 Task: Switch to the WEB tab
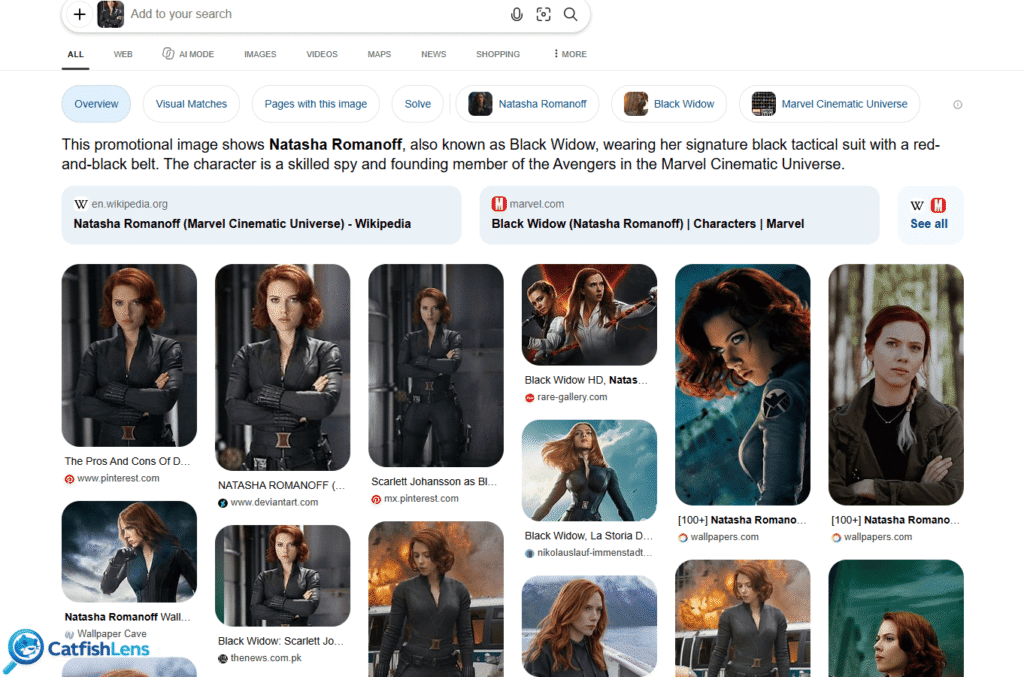pyautogui.click(x=123, y=54)
